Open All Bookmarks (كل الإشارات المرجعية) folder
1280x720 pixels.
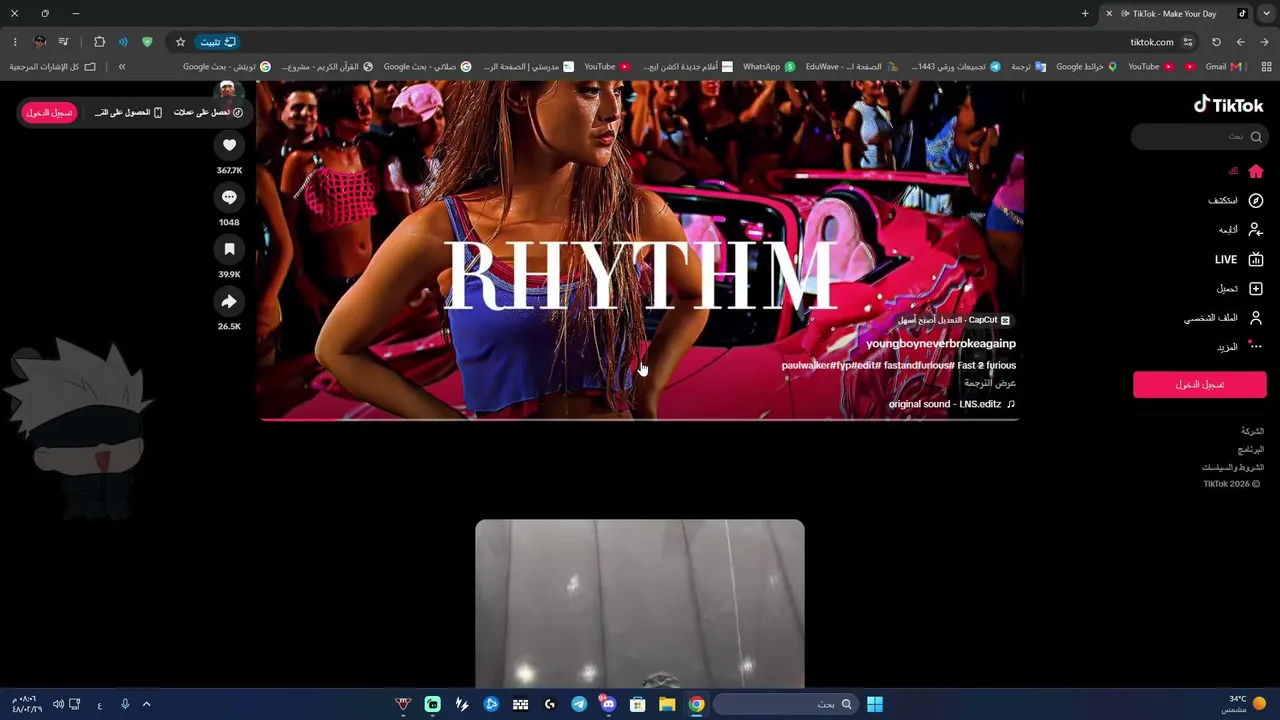click(53, 67)
